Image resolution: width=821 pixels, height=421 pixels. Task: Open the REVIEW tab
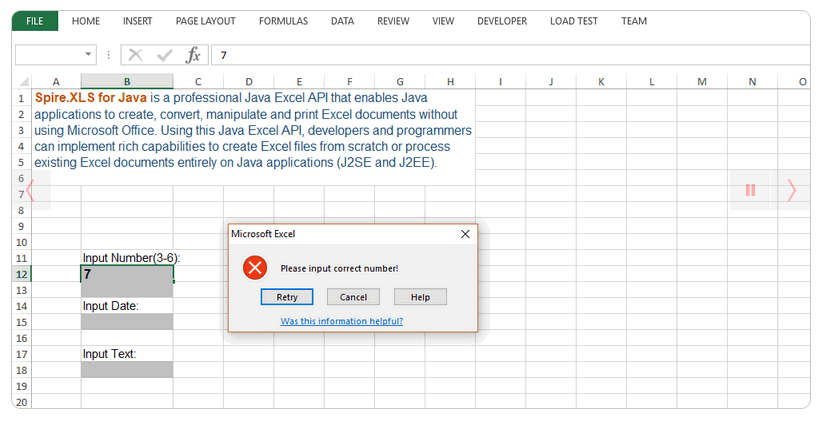pos(393,21)
